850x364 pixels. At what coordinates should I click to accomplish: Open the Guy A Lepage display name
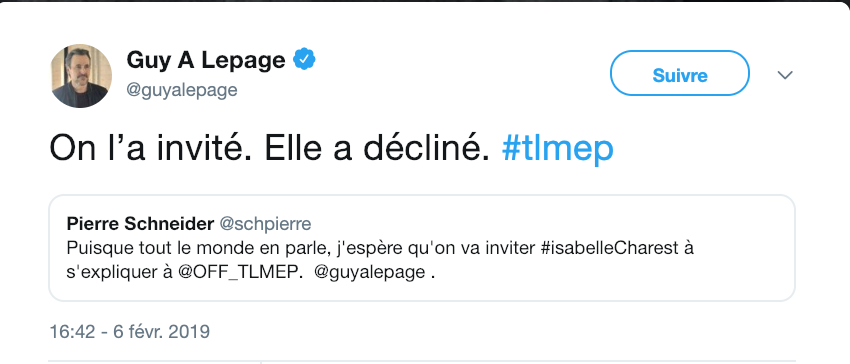click(205, 60)
